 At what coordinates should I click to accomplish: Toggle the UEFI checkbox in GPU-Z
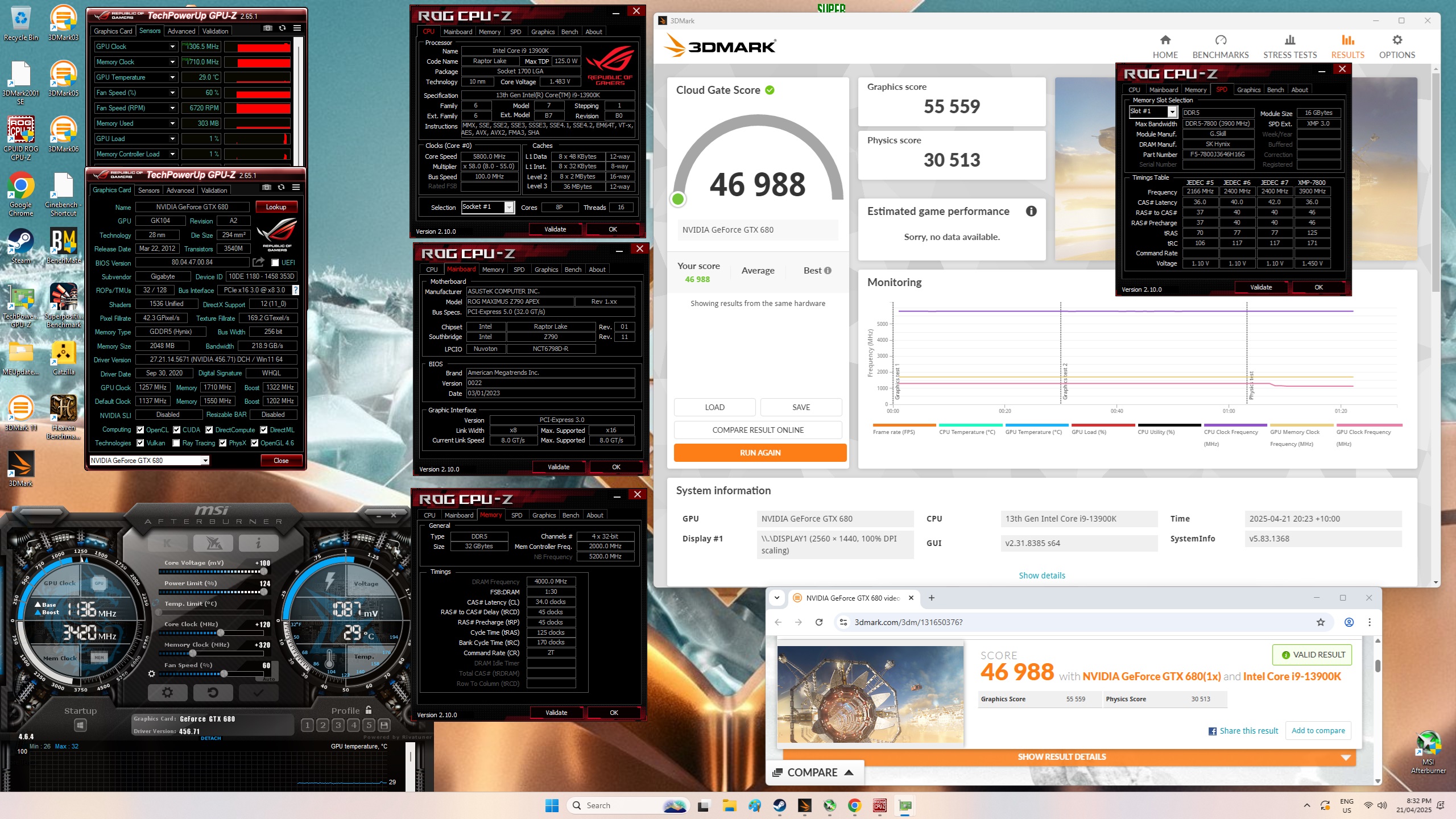coord(275,263)
